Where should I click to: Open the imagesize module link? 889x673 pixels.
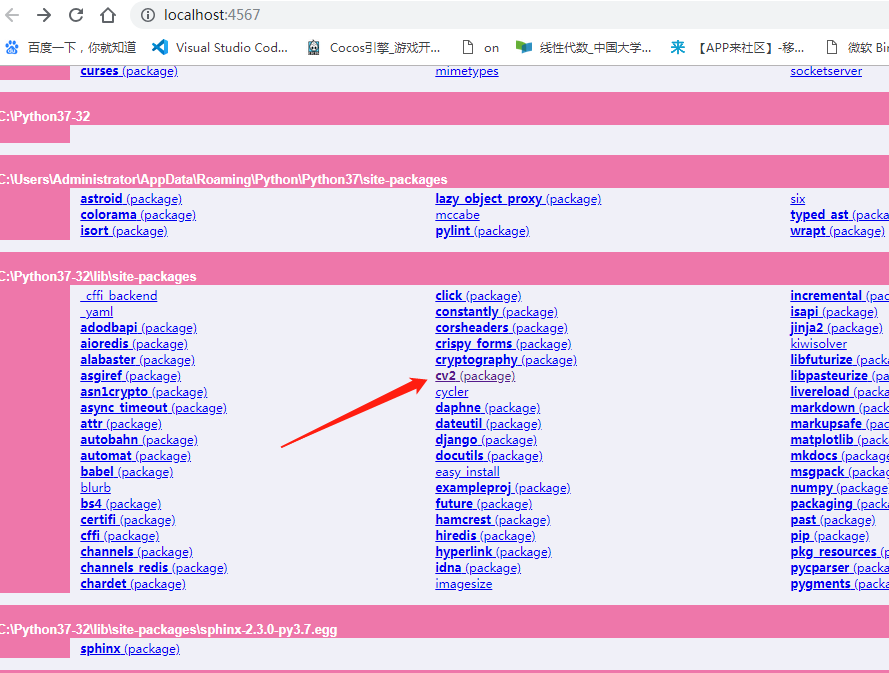pyautogui.click(x=463, y=583)
